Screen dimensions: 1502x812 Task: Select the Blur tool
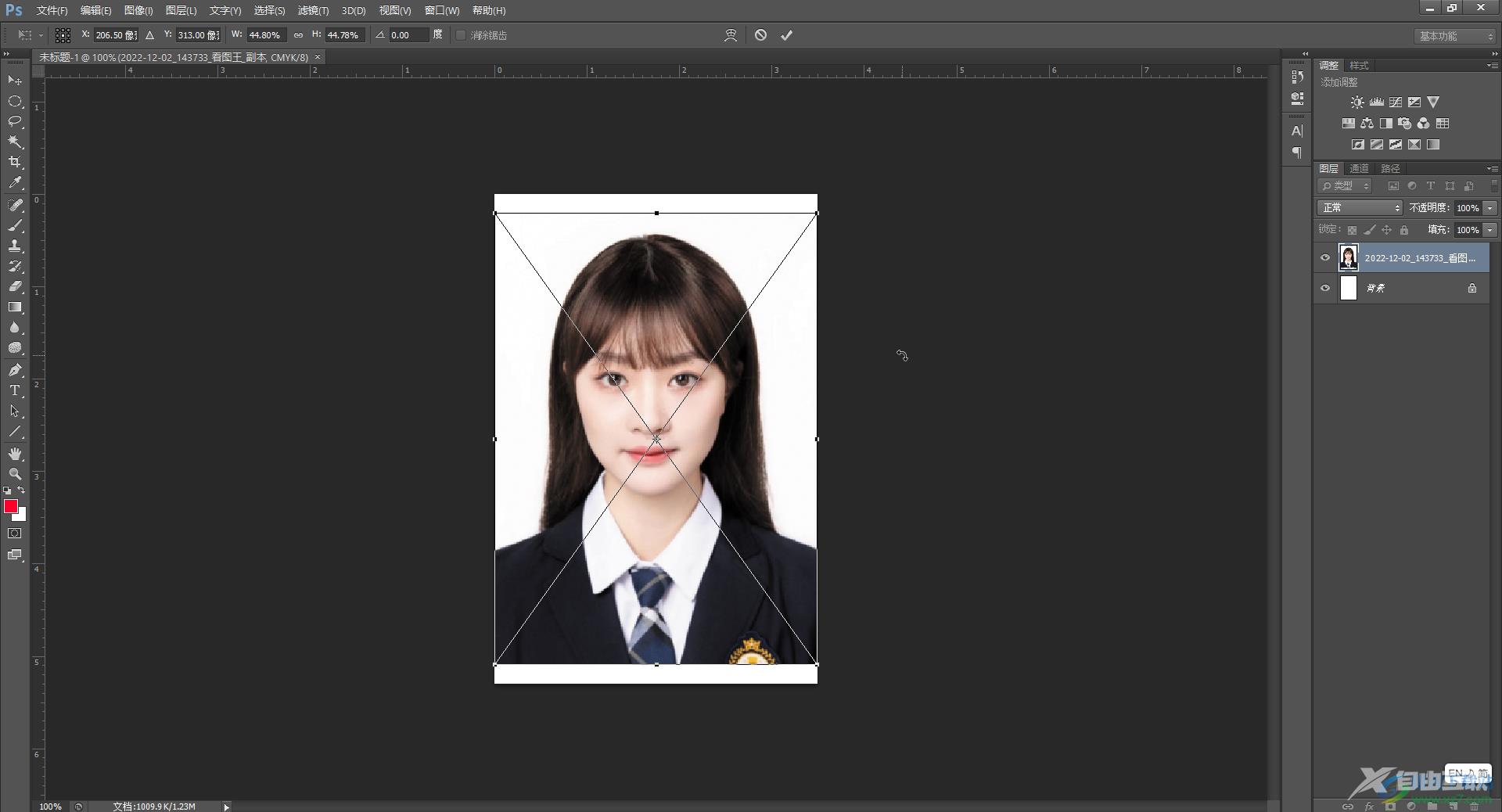pyautogui.click(x=15, y=327)
